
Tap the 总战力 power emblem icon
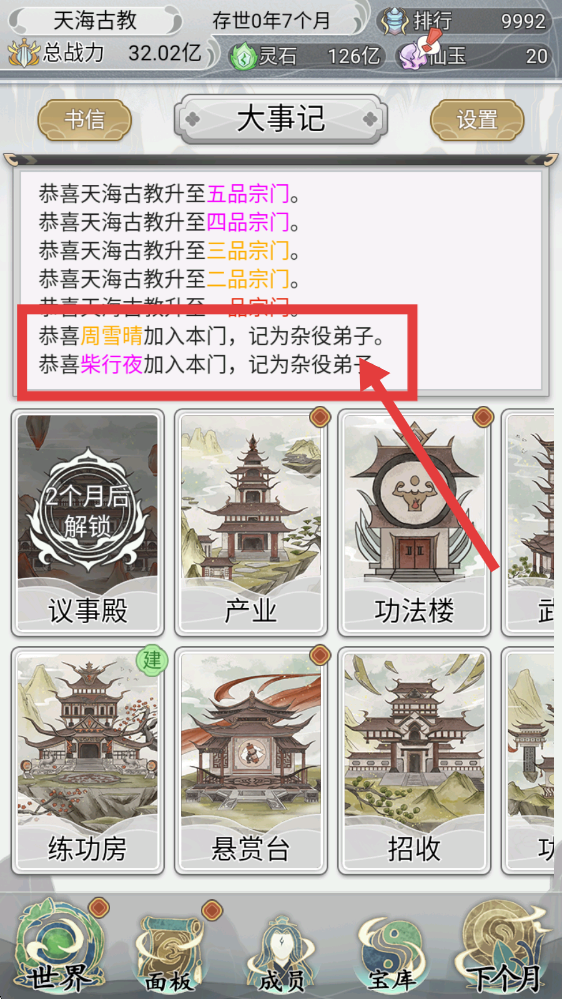(24, 54)
